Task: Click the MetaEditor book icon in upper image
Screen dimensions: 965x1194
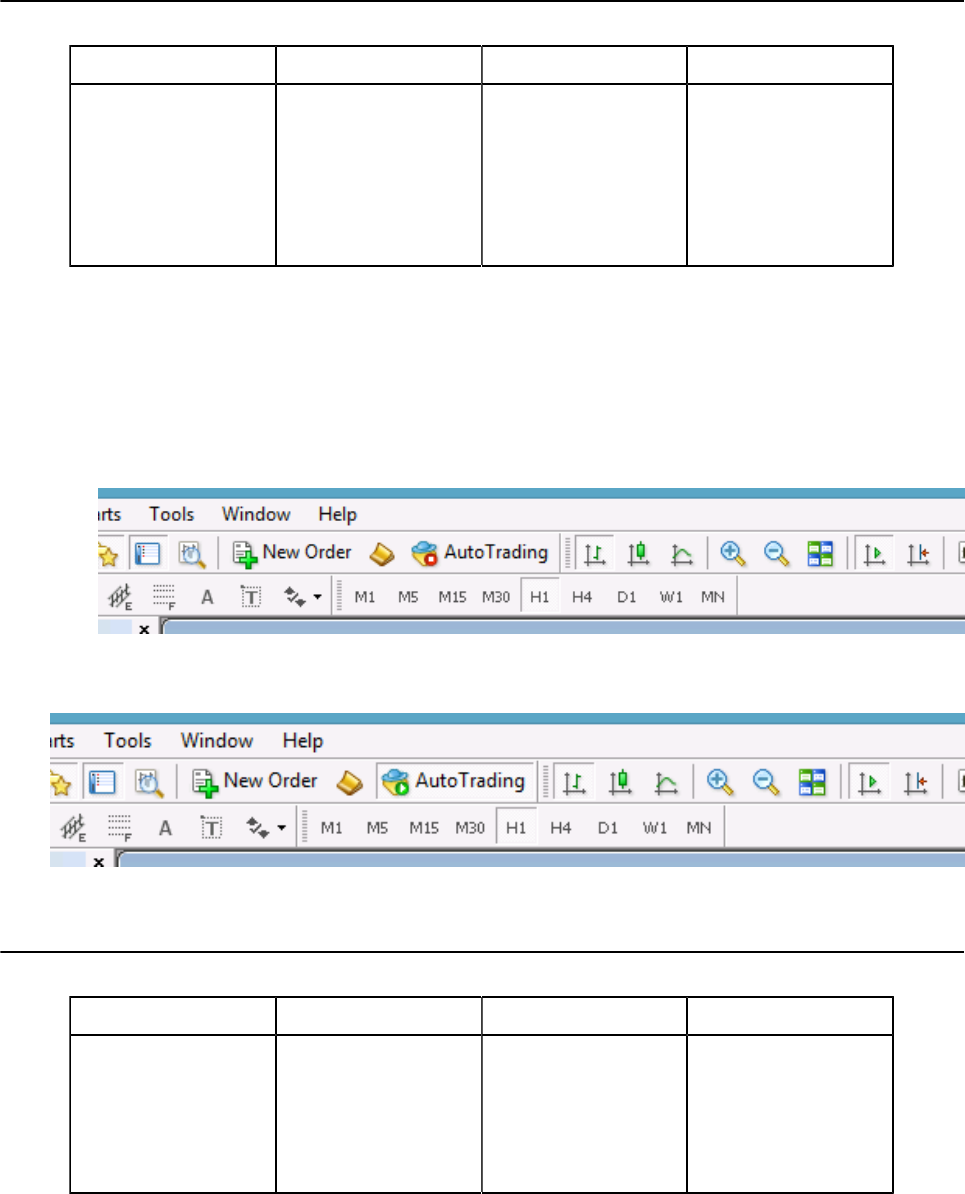Action: tap(382, 554)
